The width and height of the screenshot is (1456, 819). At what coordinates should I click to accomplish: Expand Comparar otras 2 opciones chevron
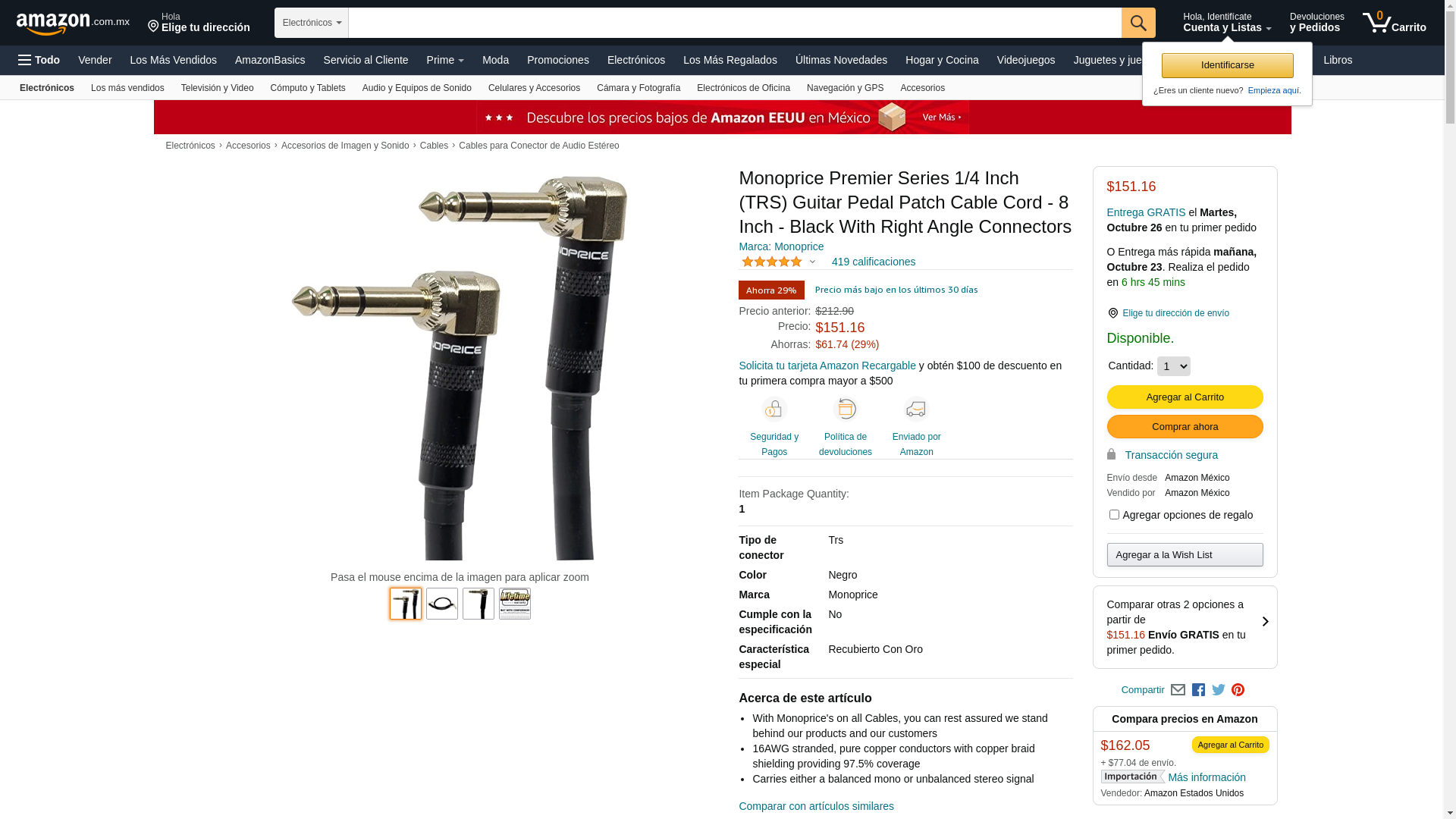point(1265,622)
